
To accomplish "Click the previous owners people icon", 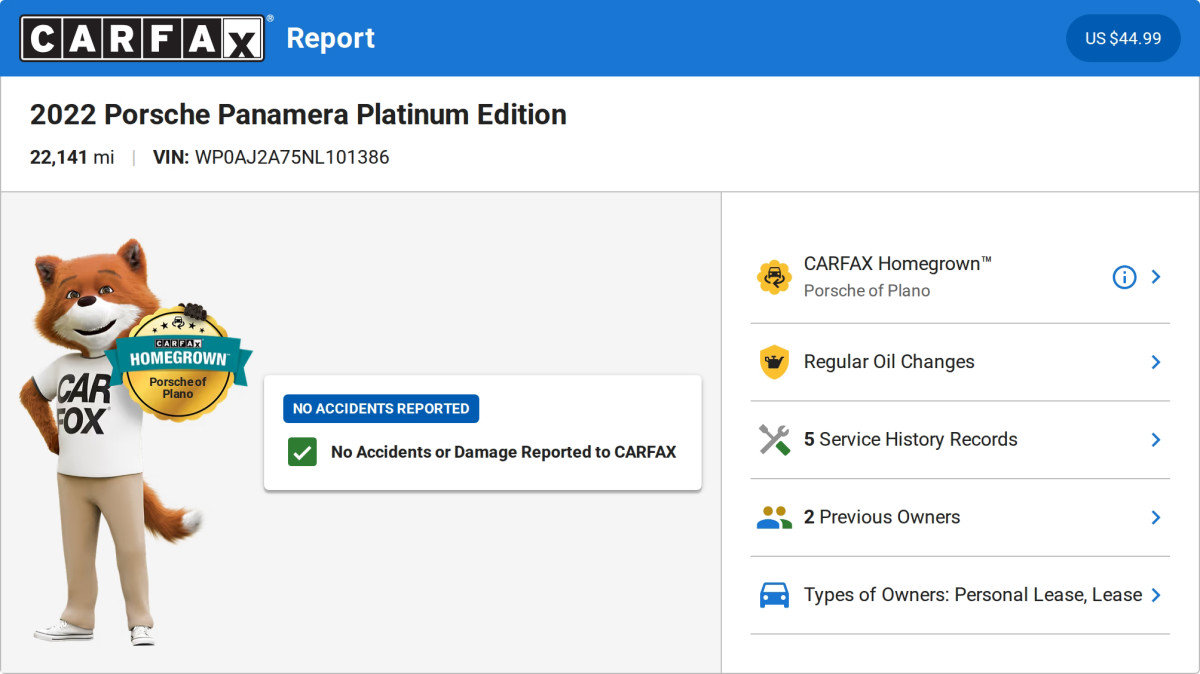I will (774, 517).
